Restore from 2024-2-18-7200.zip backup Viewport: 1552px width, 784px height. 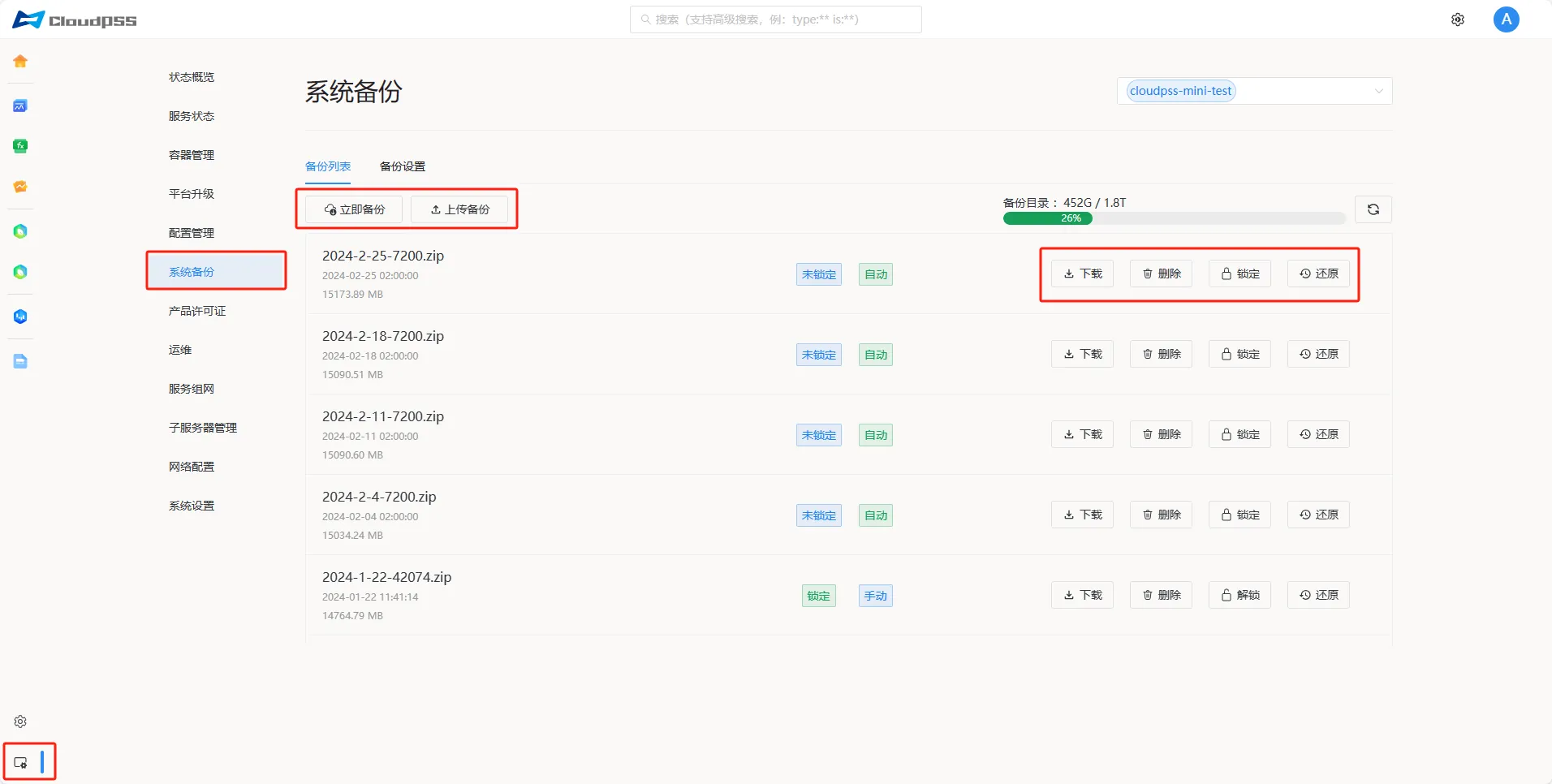click(x=1319, y=354)
